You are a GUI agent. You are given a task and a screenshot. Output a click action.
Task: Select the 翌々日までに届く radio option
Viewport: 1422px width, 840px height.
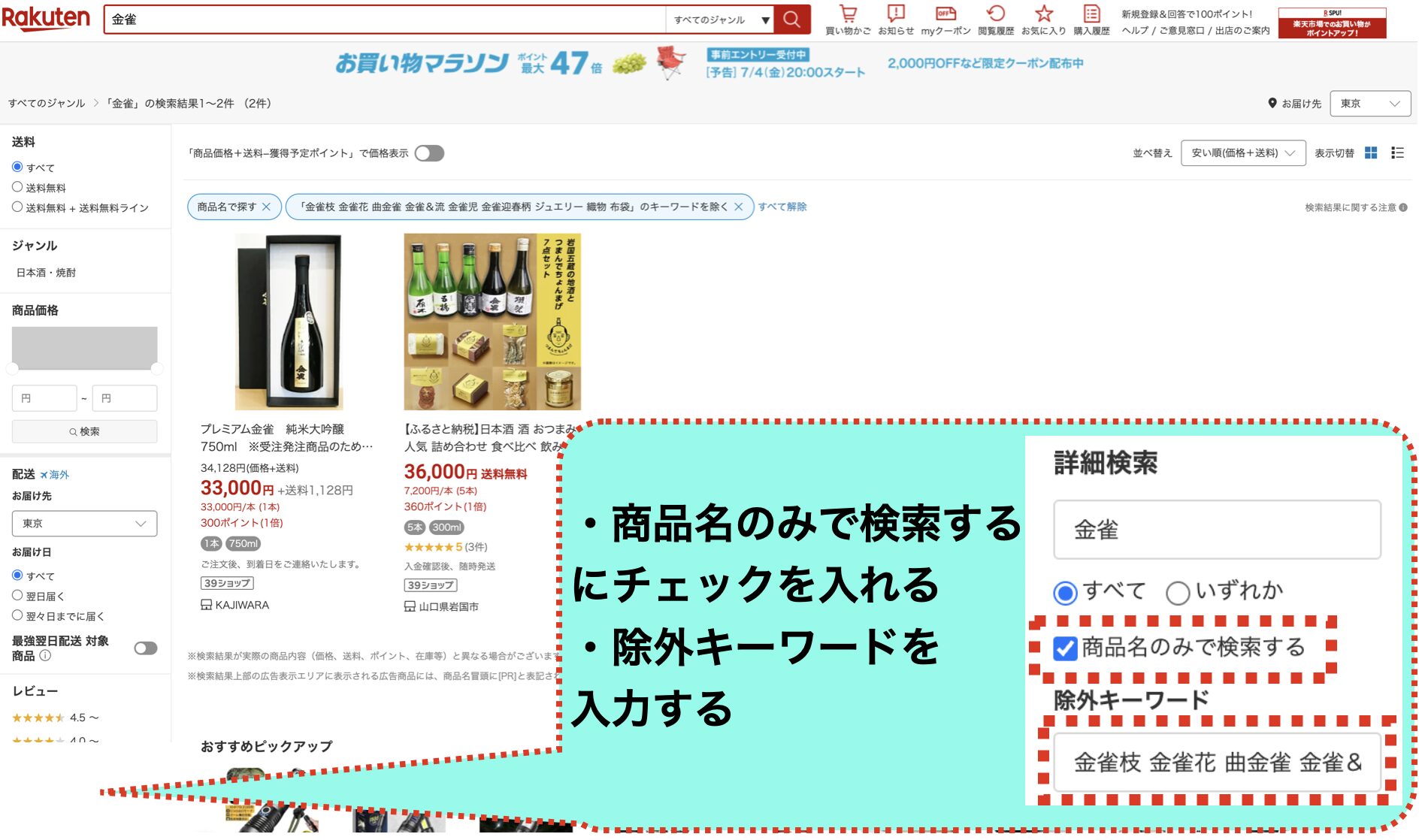tap(17, 615)
